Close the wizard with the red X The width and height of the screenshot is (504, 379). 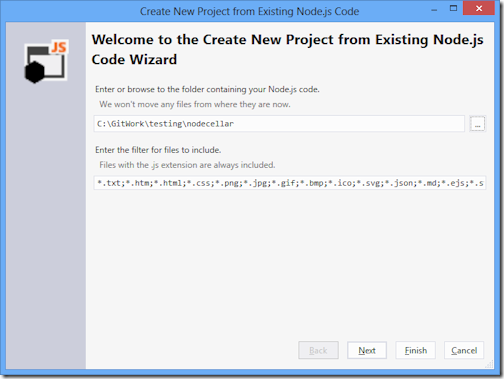click(479, 8)
